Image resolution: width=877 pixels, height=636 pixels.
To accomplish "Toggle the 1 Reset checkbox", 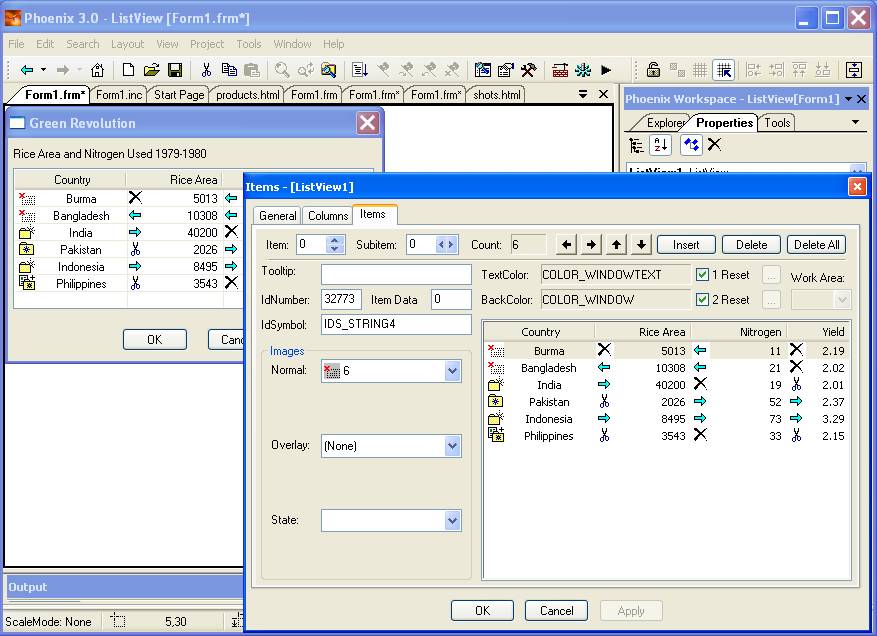I will [x=702, y=275].
